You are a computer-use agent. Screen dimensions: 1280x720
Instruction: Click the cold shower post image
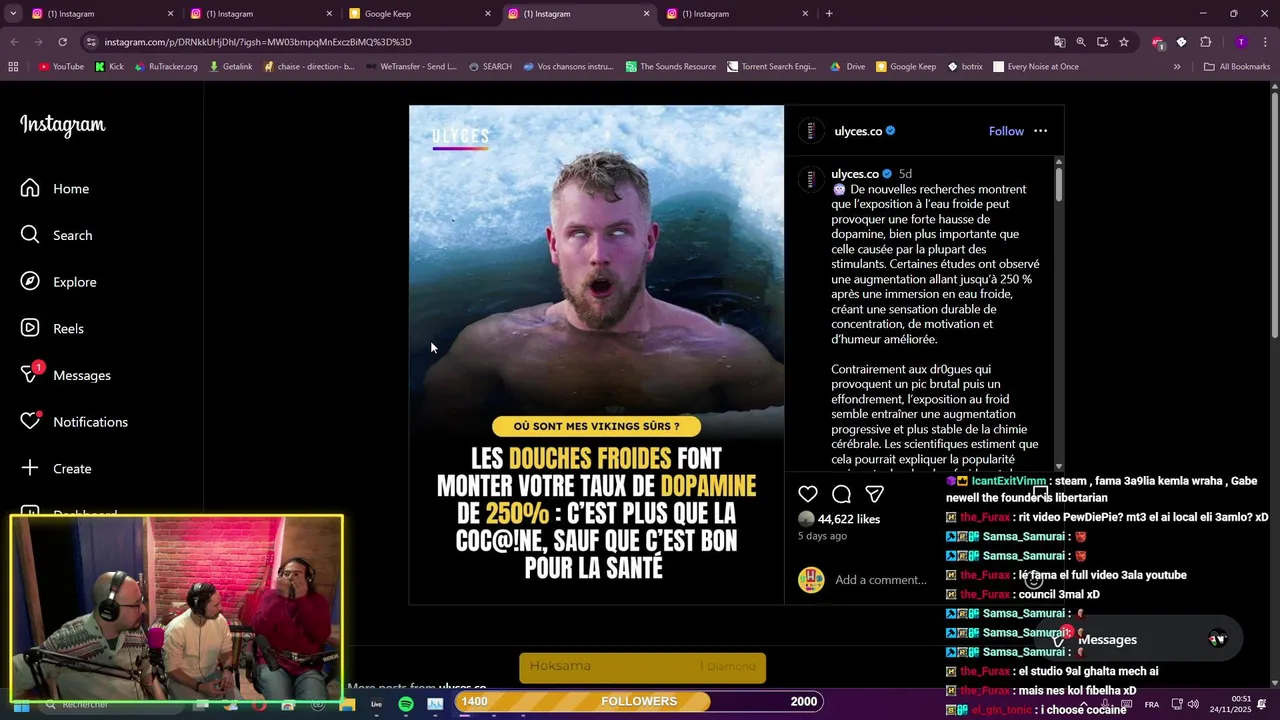[x=596, y=355]
